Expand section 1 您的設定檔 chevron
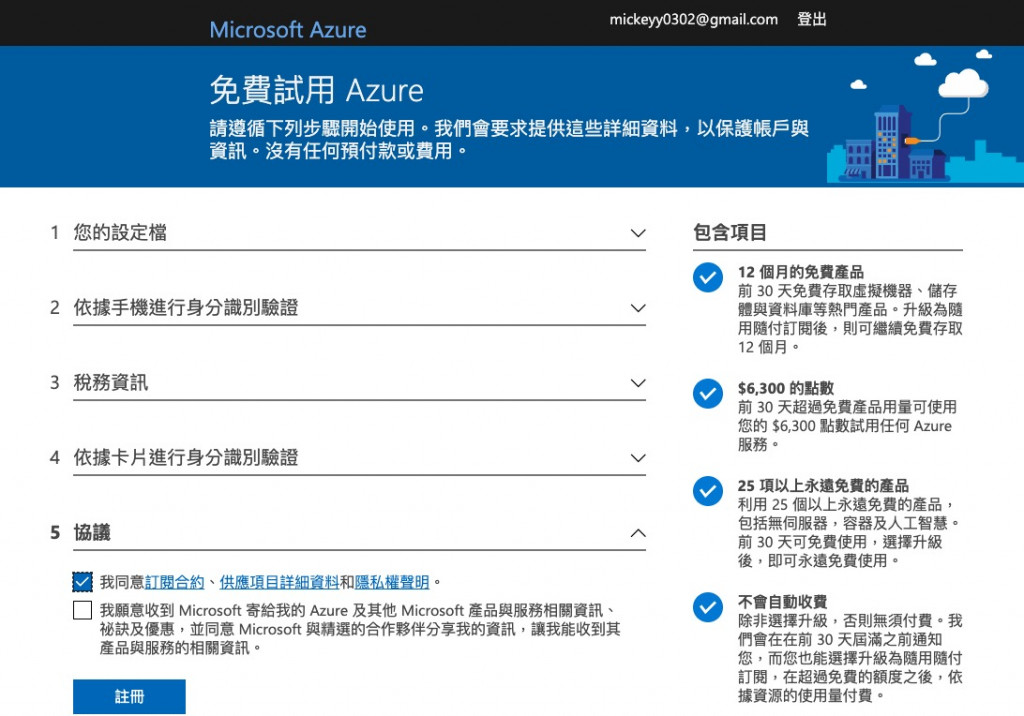1024x716 pixels. 638,233
